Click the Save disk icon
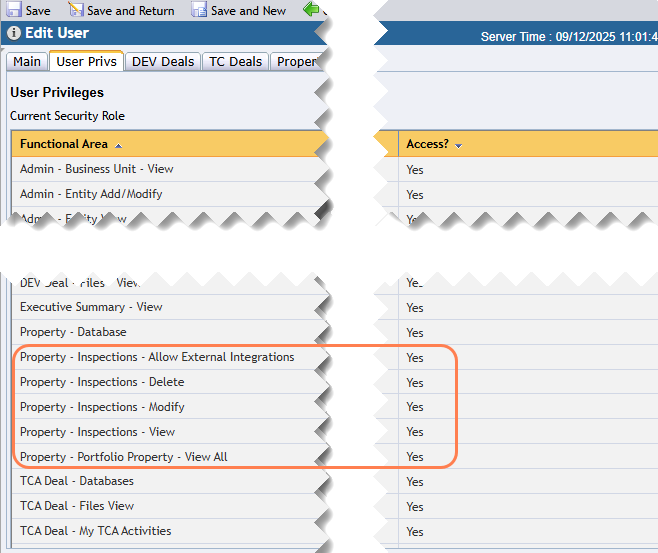The width and height of the screenshot is (658, 553). (x=12, y=10)
